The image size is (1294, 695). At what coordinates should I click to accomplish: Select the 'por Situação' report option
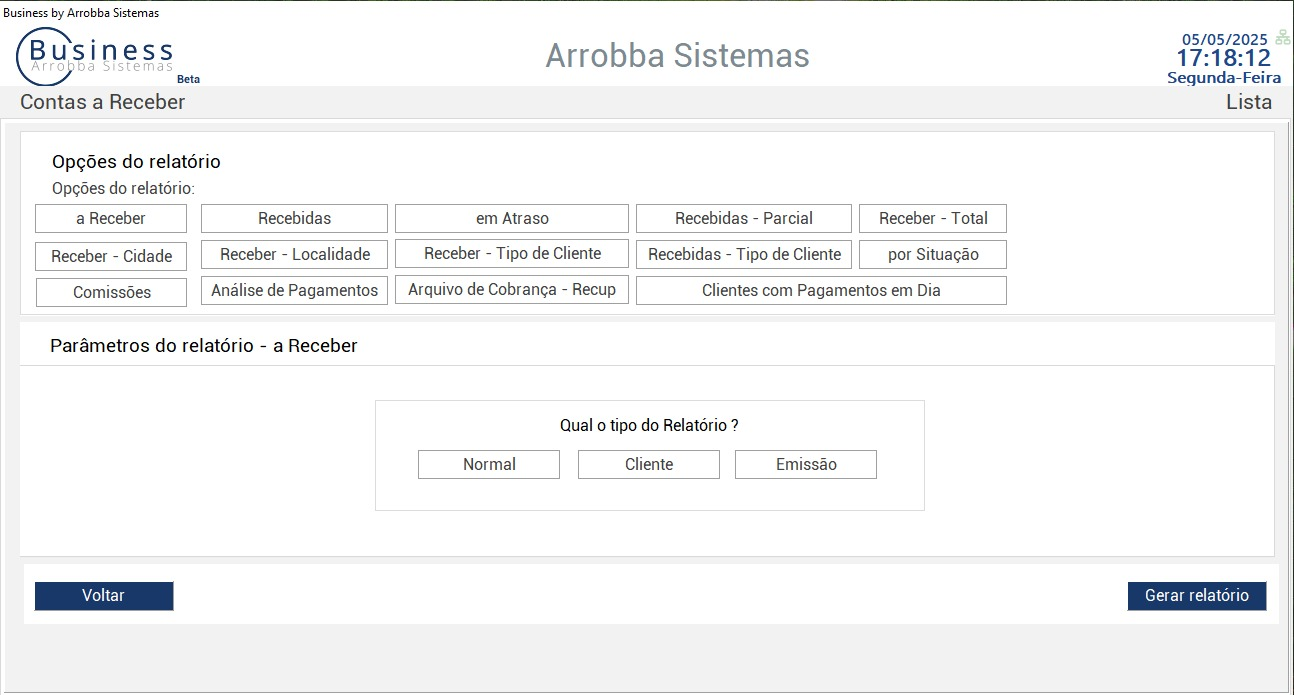point(933,255)
